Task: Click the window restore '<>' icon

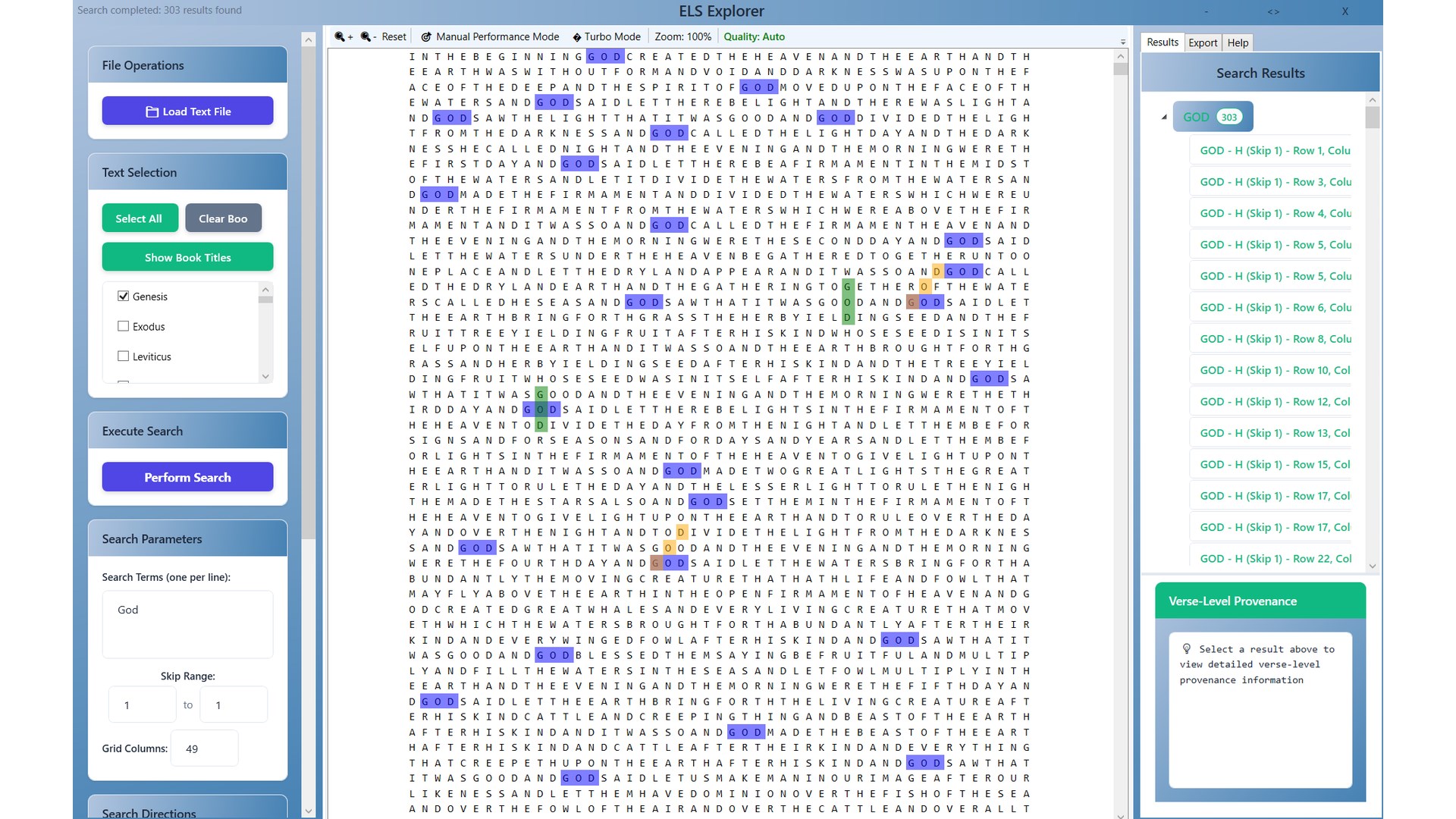Action: [x=1273, y=11]
